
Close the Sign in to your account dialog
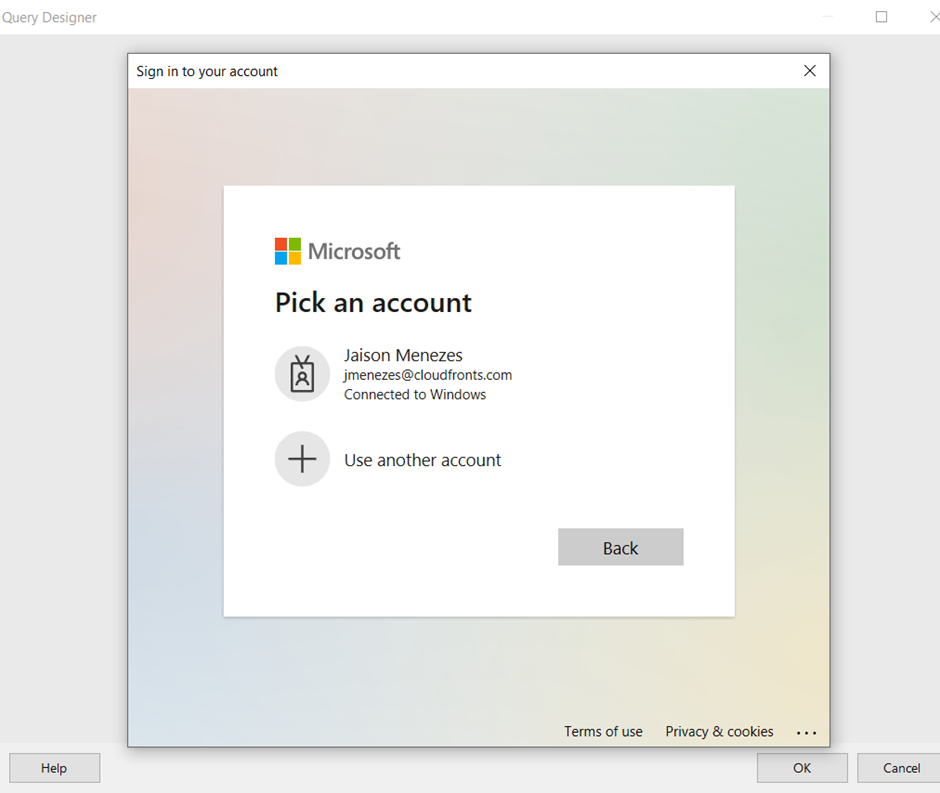pyautogui.click(x=809, y=71)
